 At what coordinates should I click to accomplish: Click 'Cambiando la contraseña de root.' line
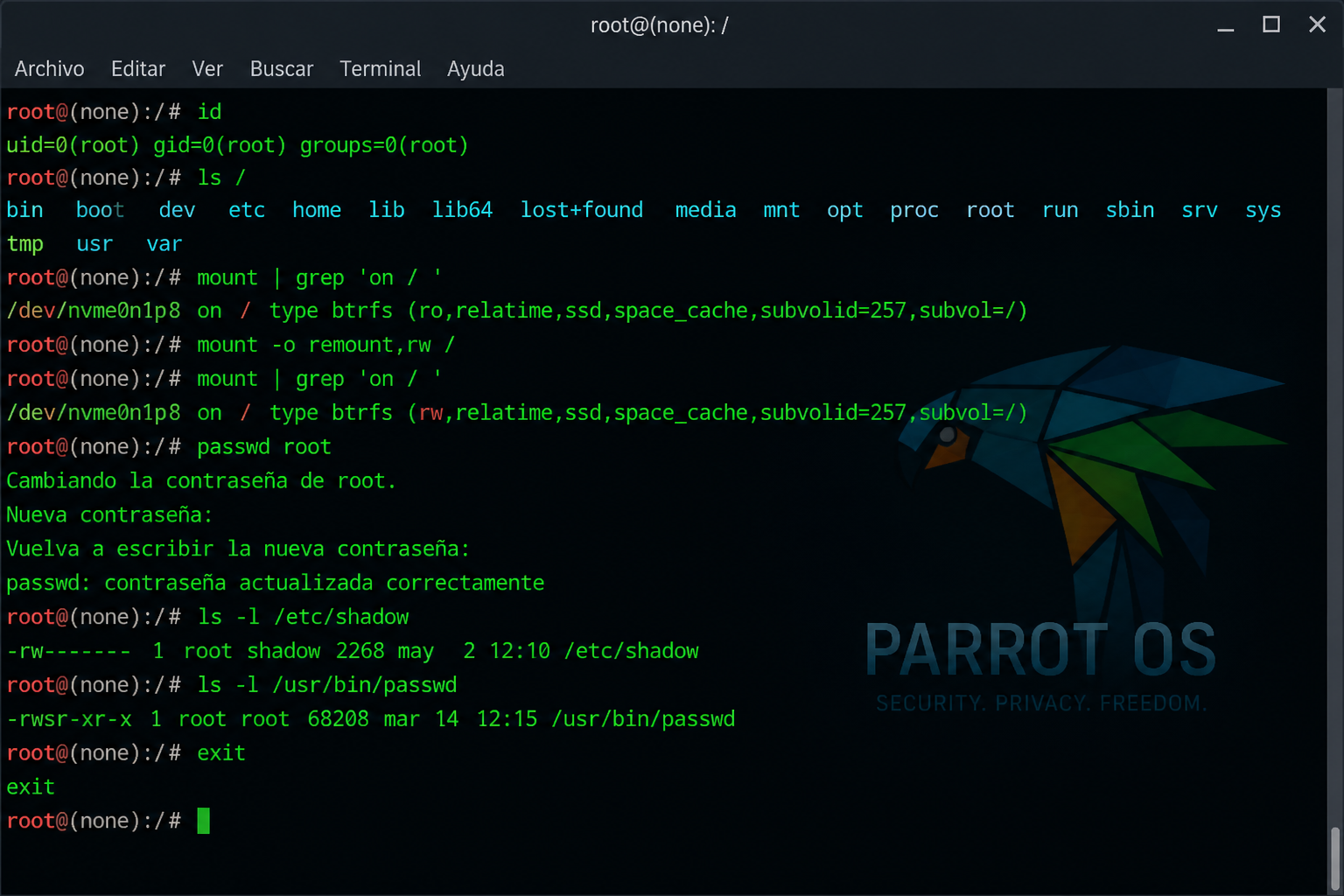pos(201,481)
